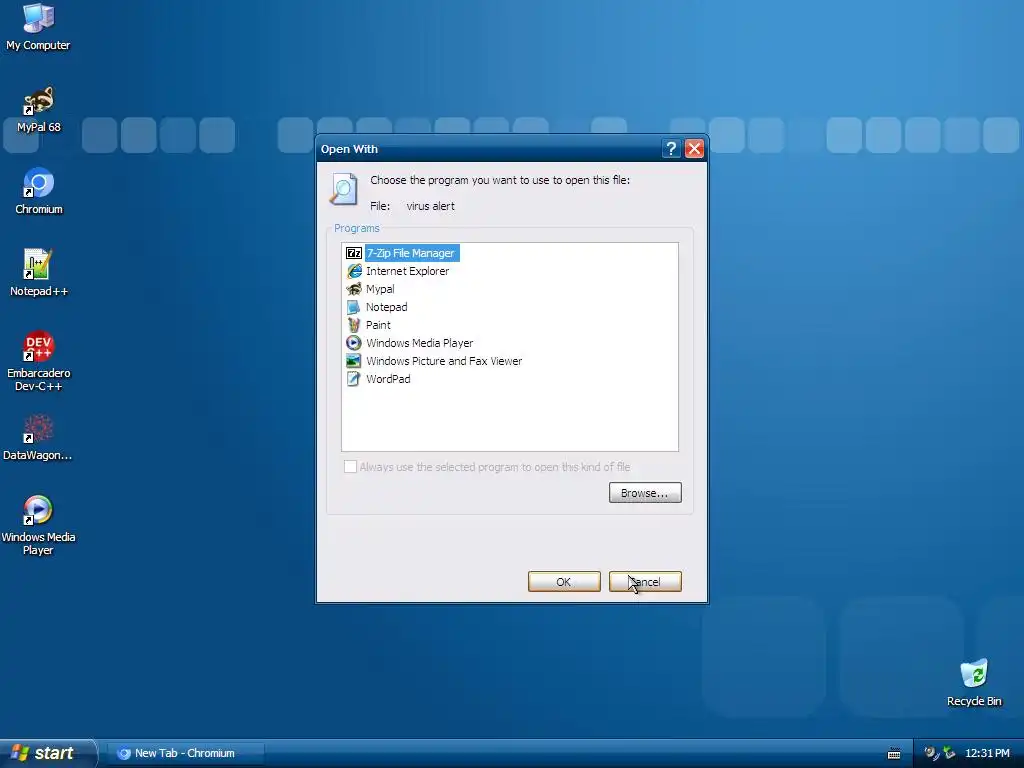Click the Open With help question-mark button
This screenshot has width=1024, height=768.
671,149
